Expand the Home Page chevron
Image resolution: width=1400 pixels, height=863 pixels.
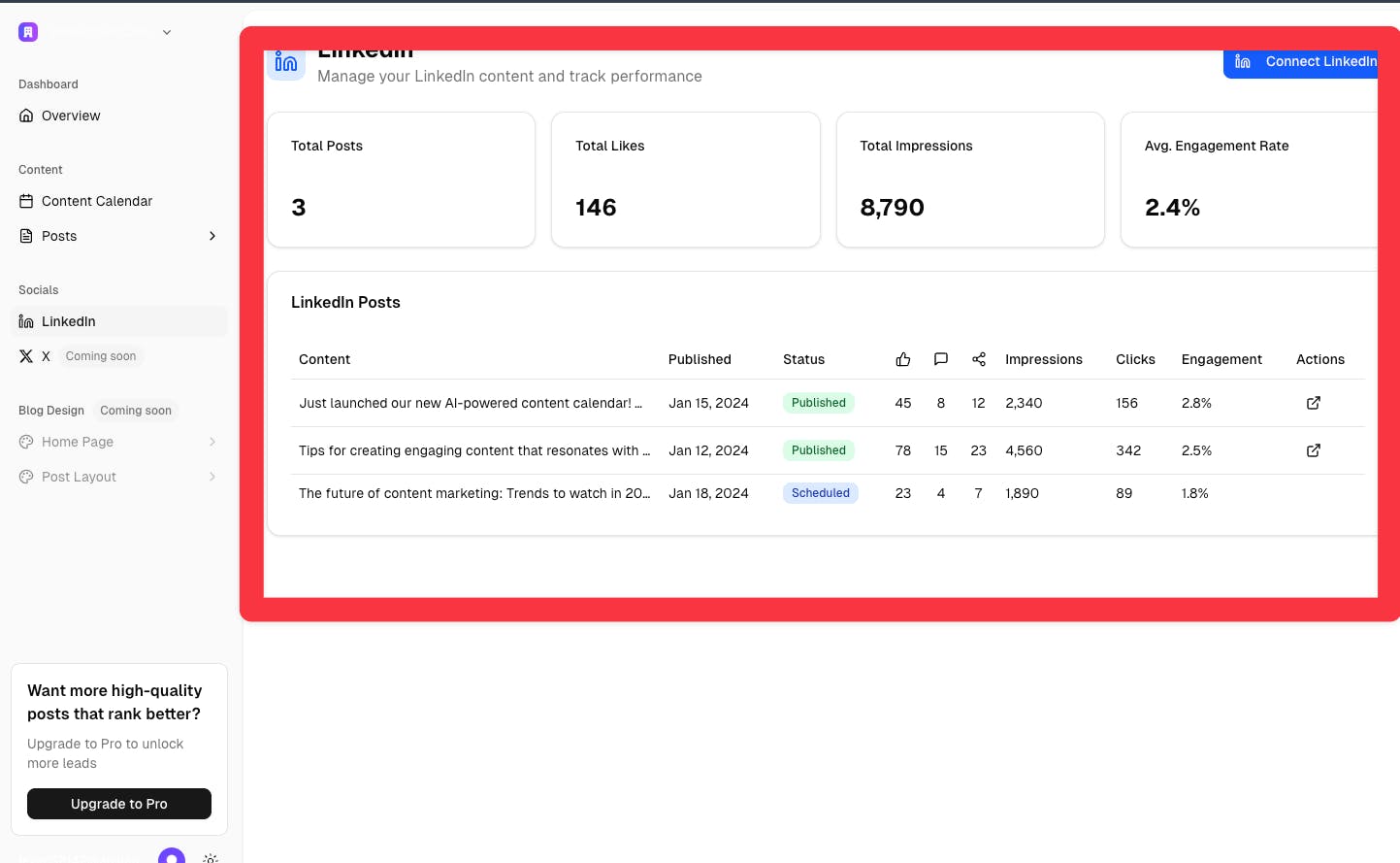[x=212, y=442]
